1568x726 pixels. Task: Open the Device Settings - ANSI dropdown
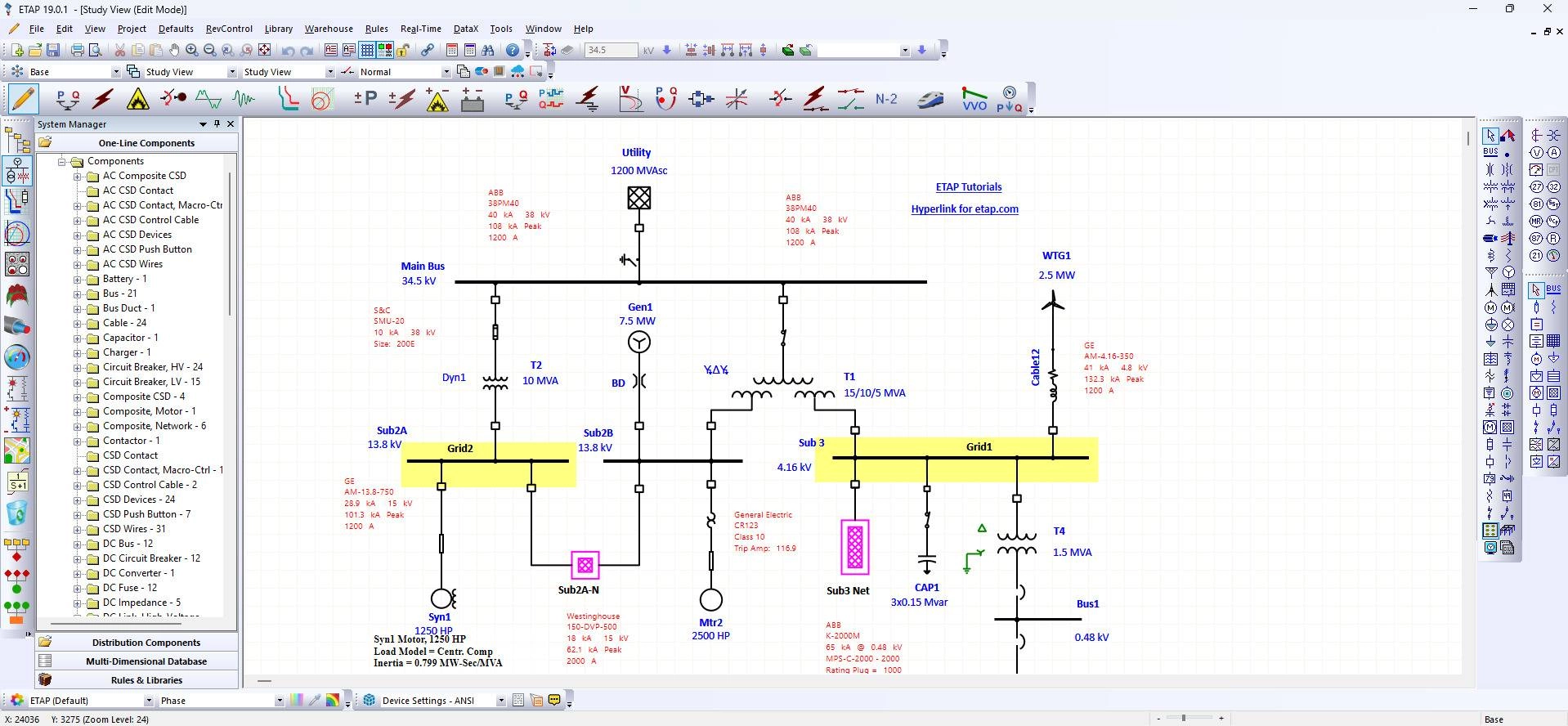[500, 701]
